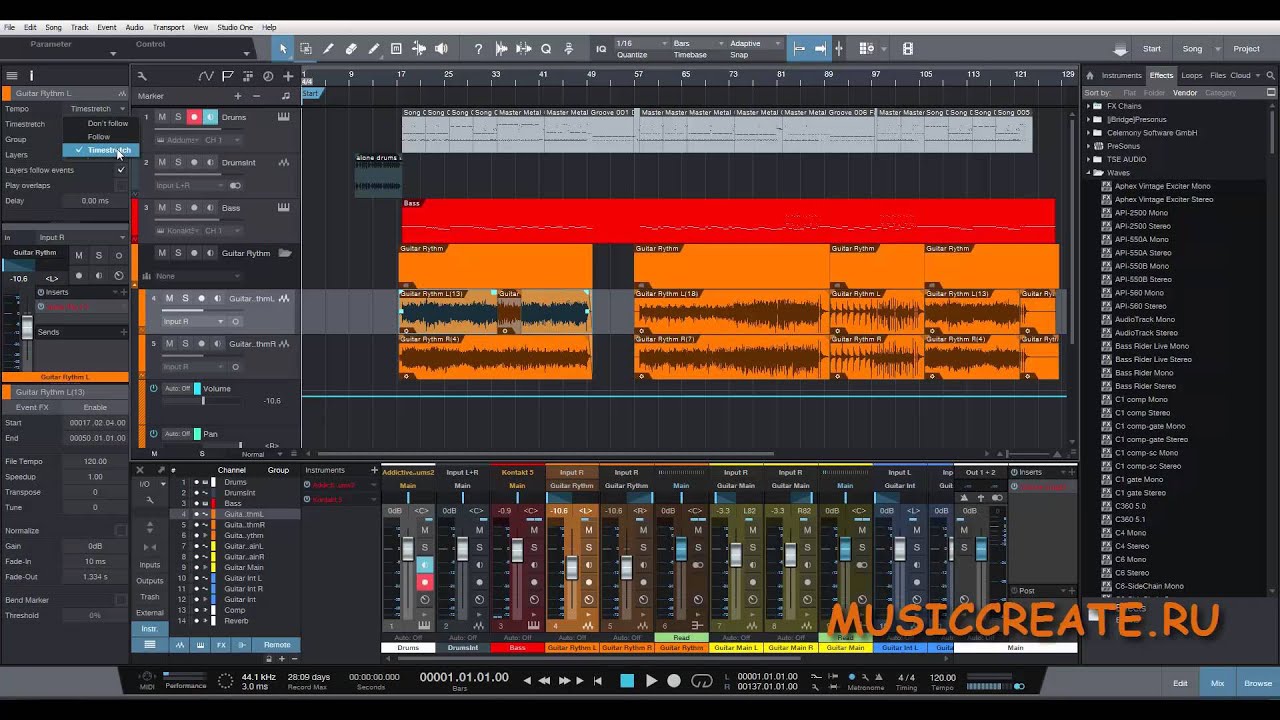The height and width of the screenshot is (720, 1280).
Task: Switch to the Instruments browser tab
Action: pyautogui.click(x=1121, y=76)
